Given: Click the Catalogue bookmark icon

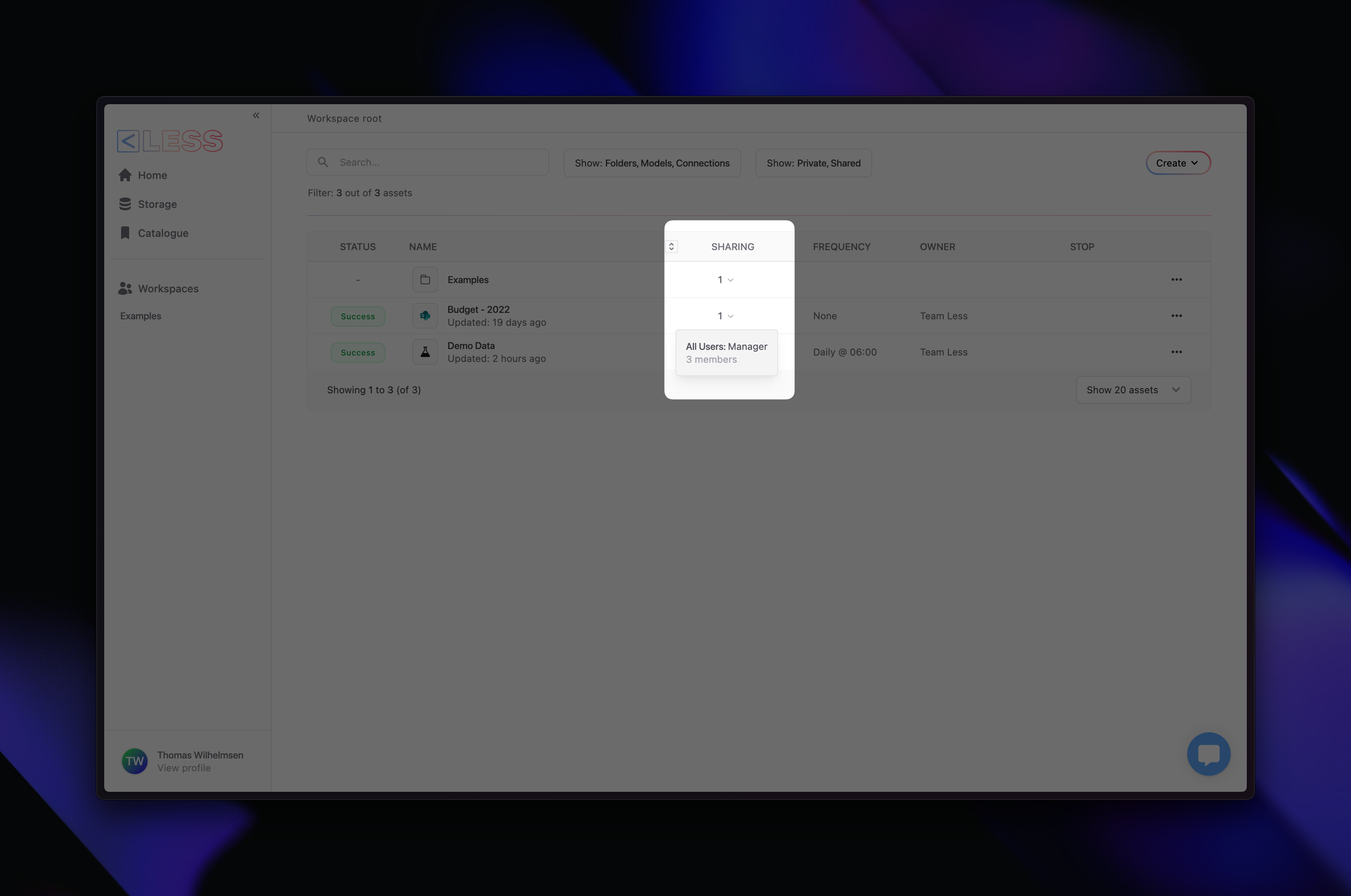Looking at the screenshot, I should (125, 232).
